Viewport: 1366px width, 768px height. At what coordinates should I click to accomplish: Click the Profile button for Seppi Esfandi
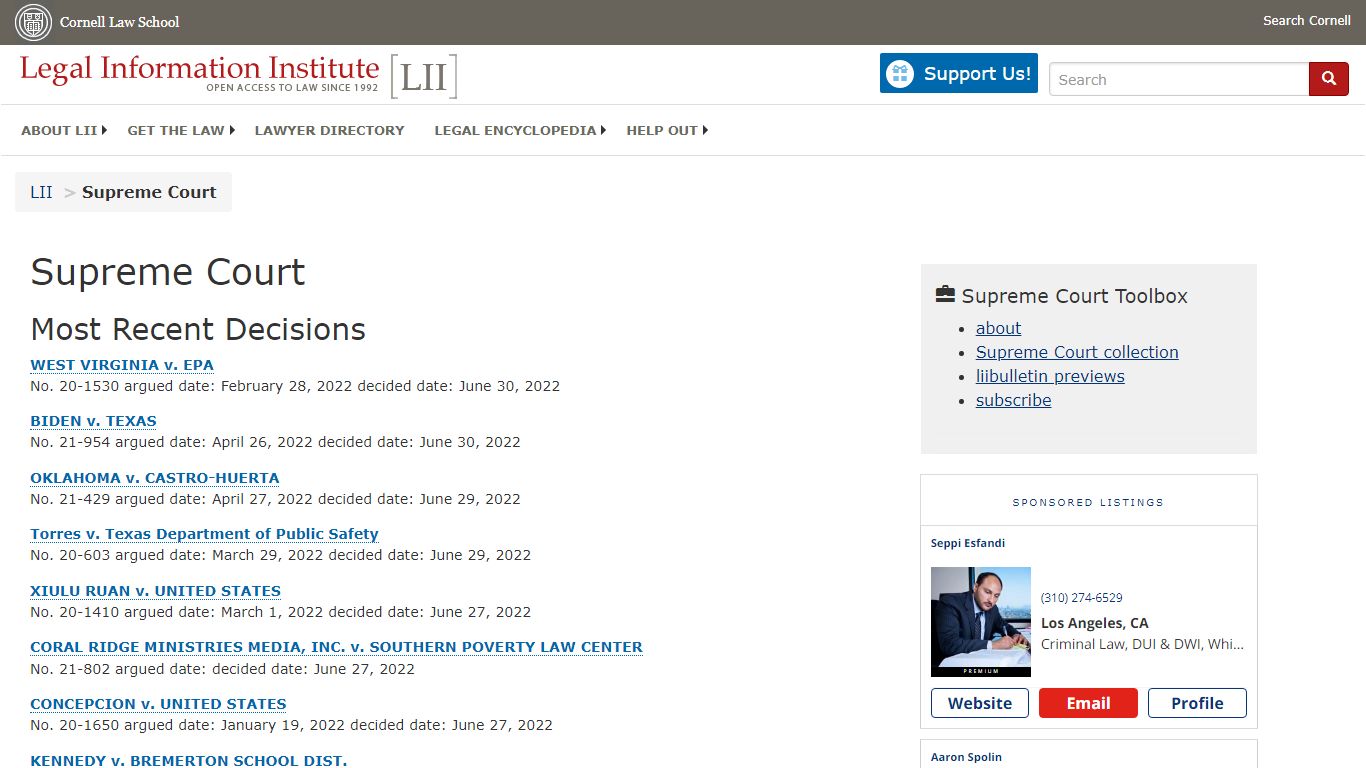(1197, 703)
